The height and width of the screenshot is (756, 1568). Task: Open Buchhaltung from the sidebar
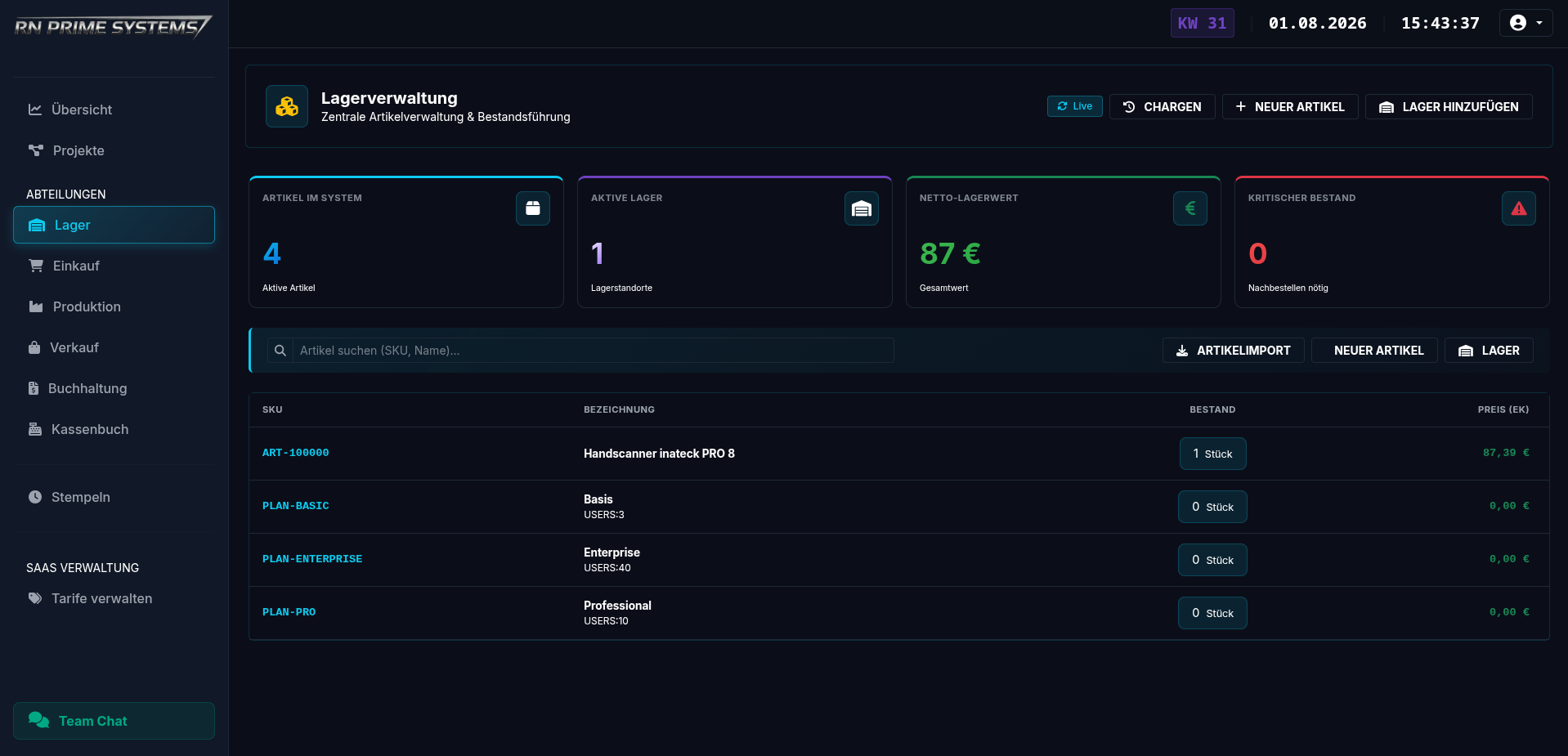pos(114,388)
